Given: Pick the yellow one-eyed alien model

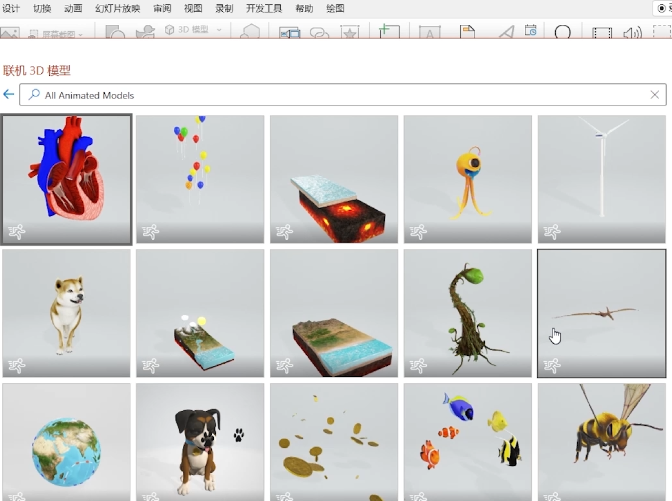Looking at the screenshot, I should coord(468,179).
